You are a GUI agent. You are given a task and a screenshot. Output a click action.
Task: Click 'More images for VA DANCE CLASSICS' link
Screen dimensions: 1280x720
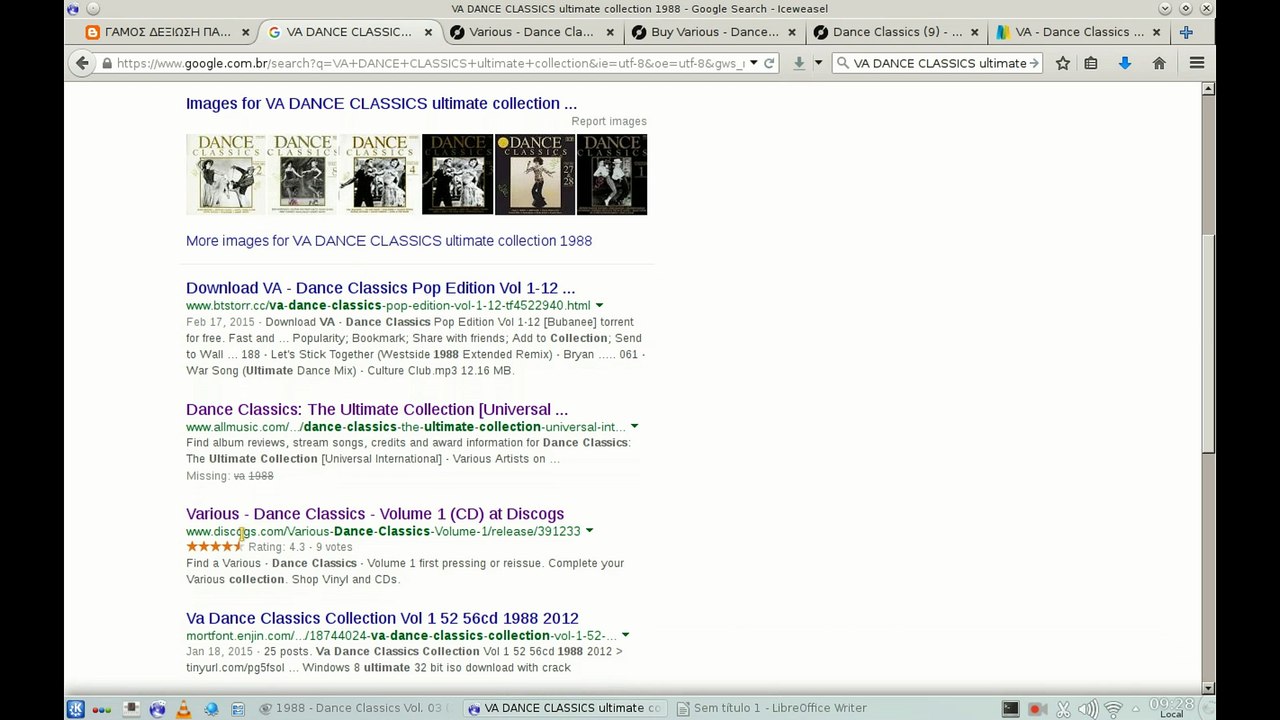(389, 241)
